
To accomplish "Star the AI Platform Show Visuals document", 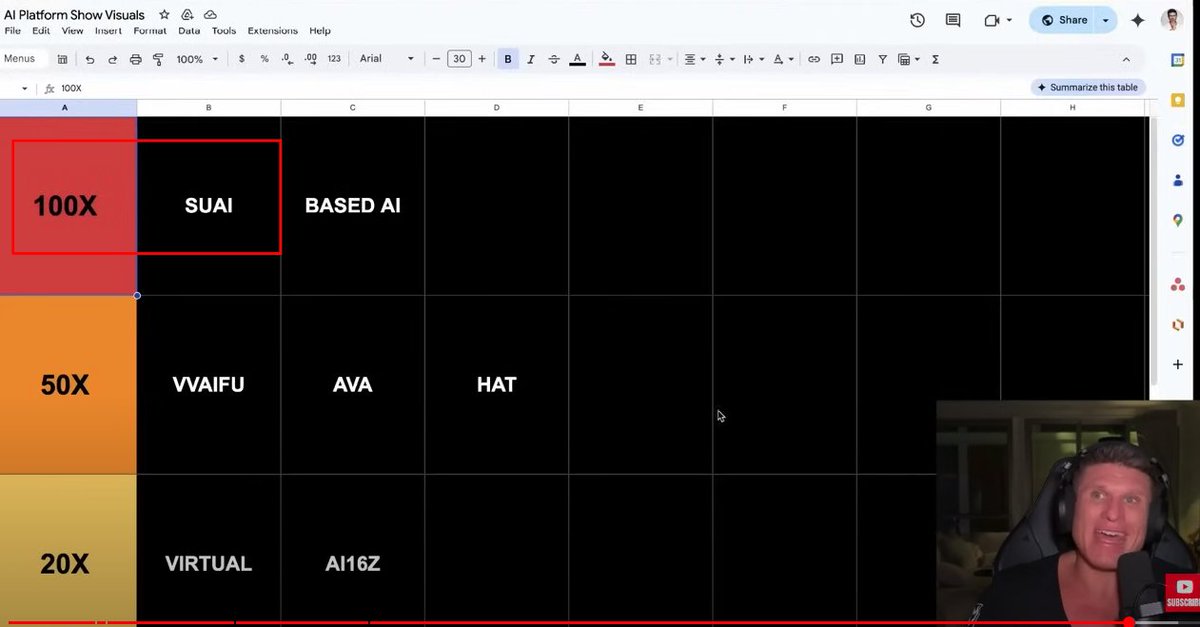I will point(164,15).
